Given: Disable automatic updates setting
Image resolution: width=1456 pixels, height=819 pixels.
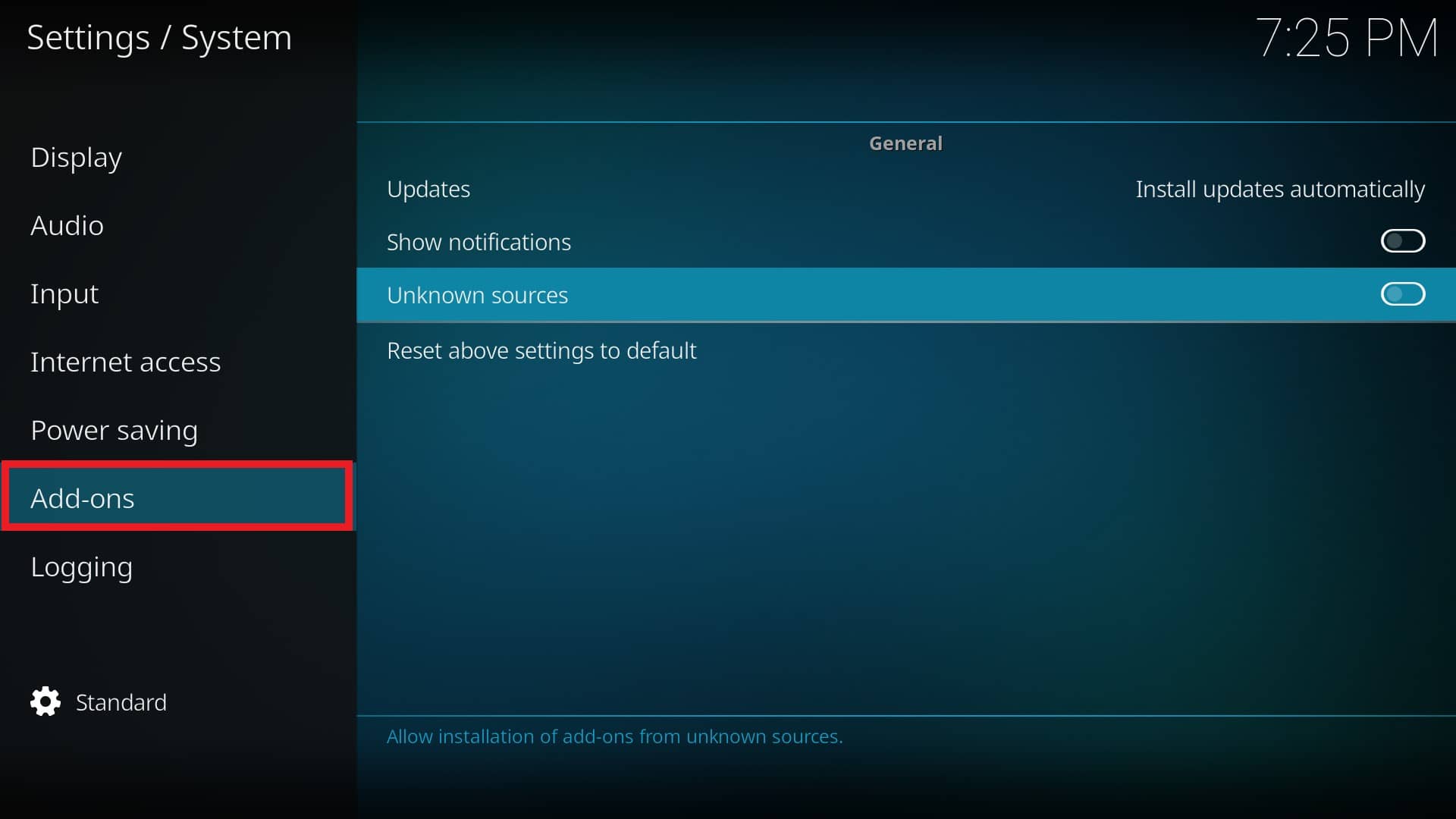Looking at the screenshot, I should point(1280,188).
